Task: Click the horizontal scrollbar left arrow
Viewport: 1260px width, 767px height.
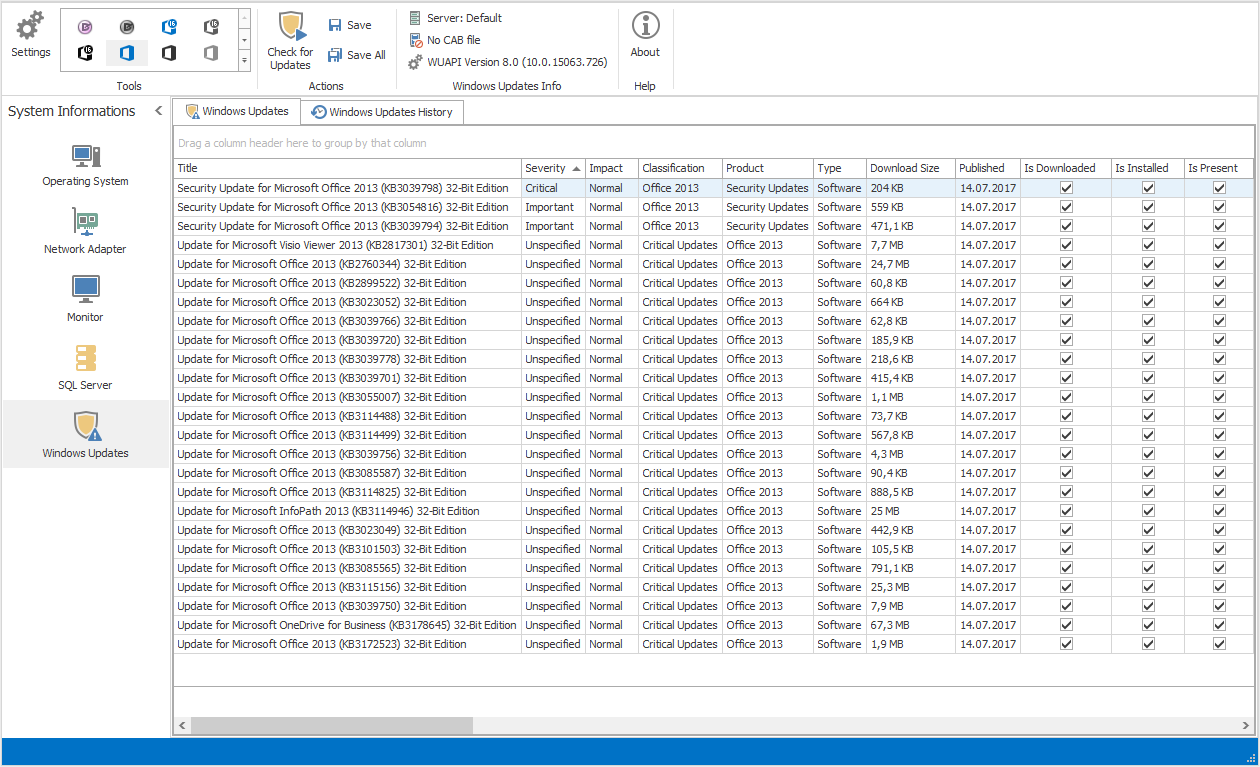Action: click(x=182, y=725)
